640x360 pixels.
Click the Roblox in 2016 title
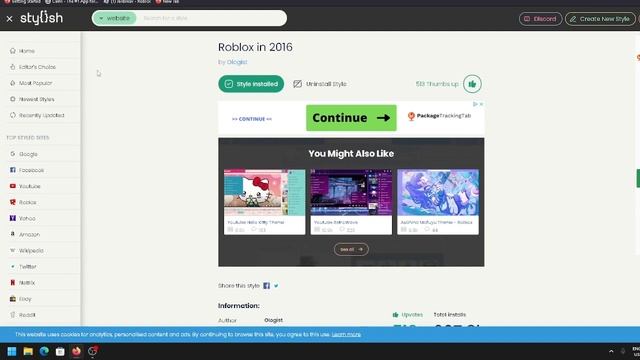(255, 47)
